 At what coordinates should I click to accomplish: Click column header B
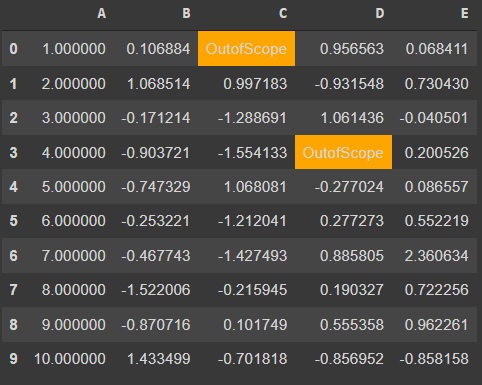point(186,14)
